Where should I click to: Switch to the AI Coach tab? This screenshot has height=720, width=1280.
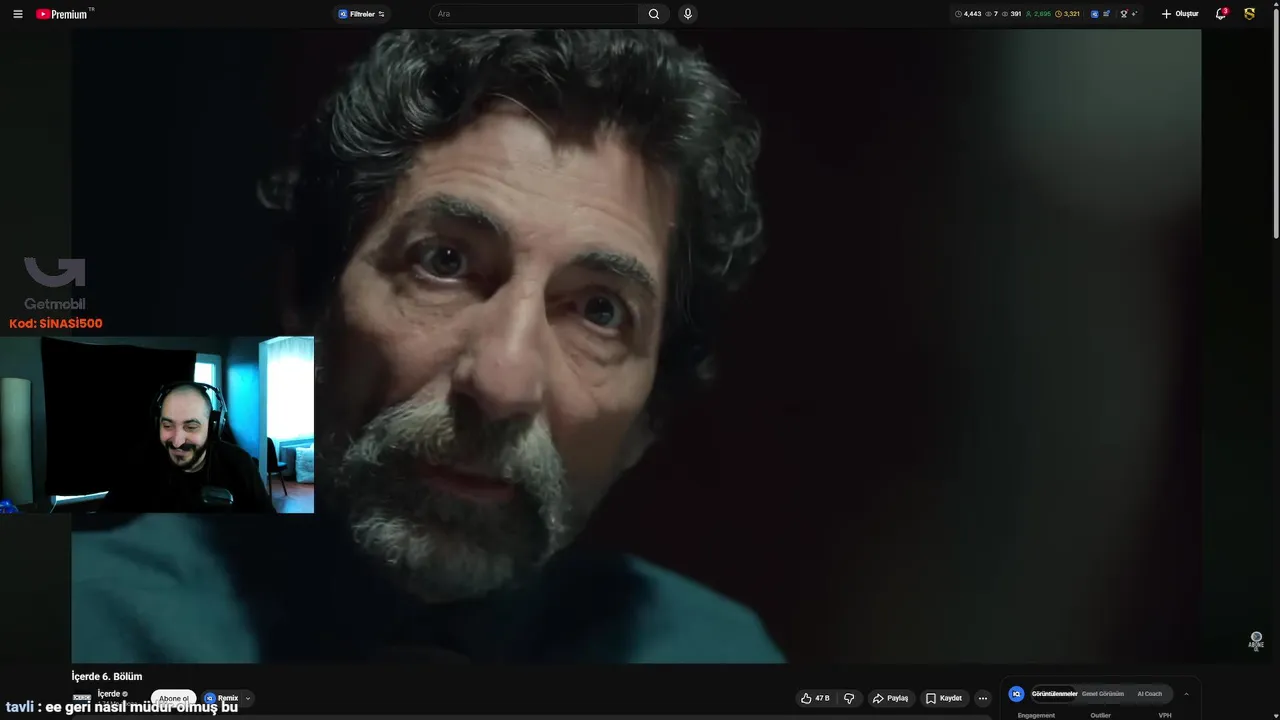(x=1150, y=694)
